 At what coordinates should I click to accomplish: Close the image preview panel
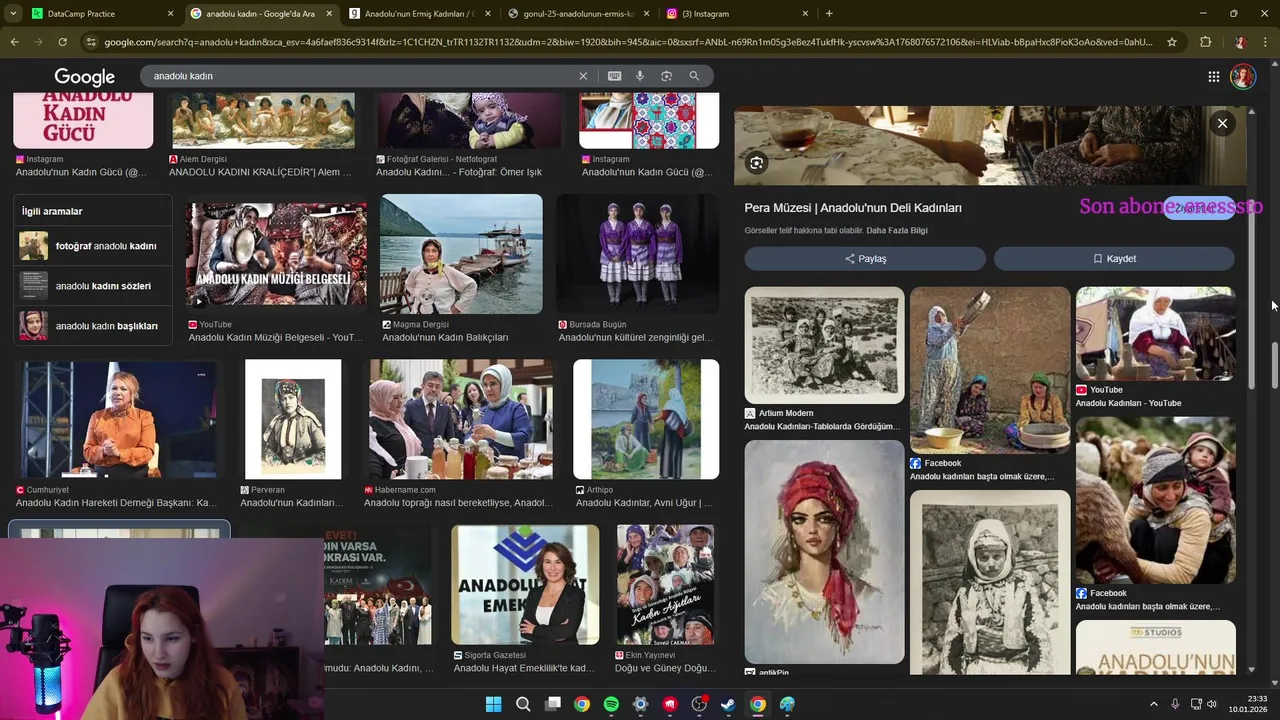[x=1222, y=123]
